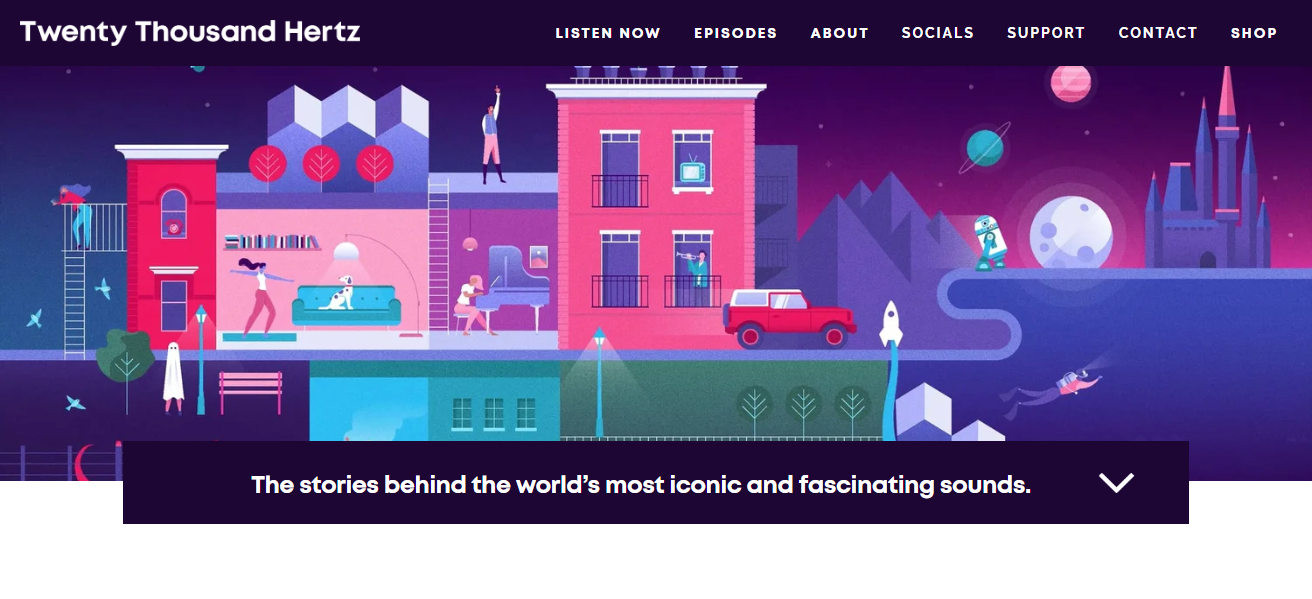Click the tagline about iconic and fascinating sounds

point(641,485)
